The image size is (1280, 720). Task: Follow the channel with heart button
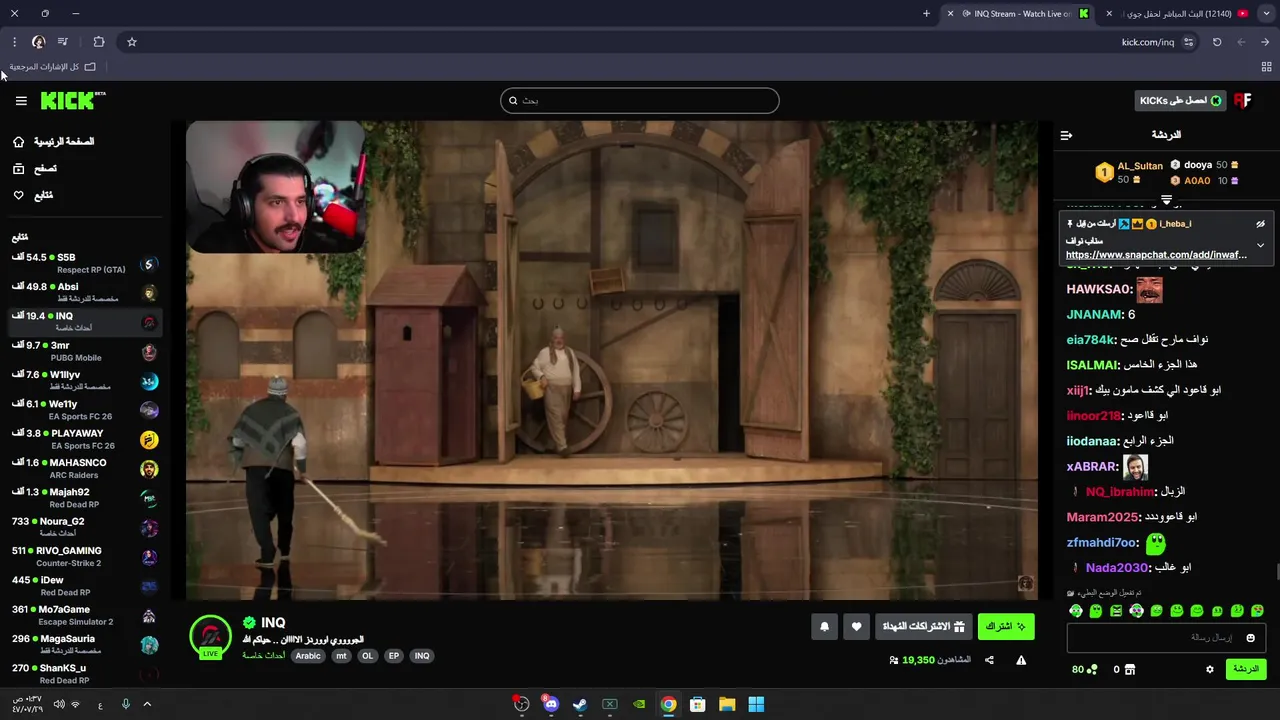point(856,626)
